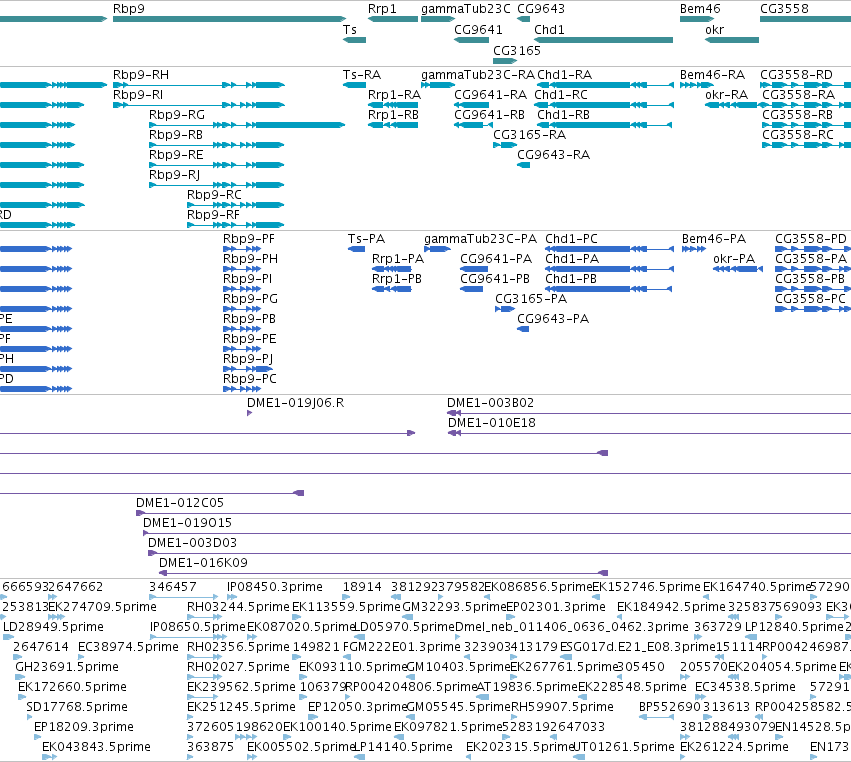This screenshot has width=851, height=762.
Task: Click the long Chd1 gene bar in top track
Action: pos(604,40)
